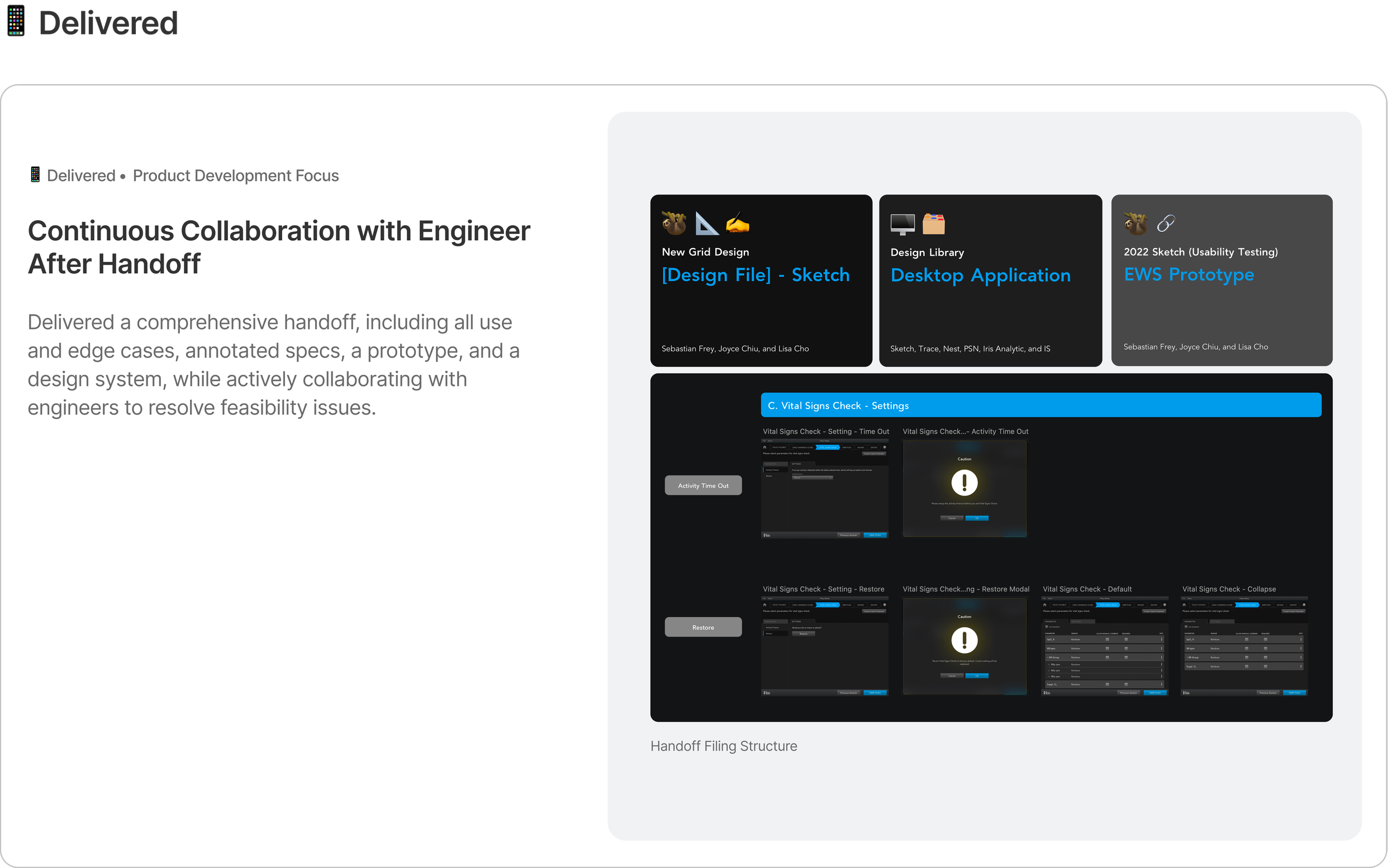The width and height of the screenshot is (1397, 868).
Task: Click the phone emoji beside Delivered header
Action: [x=16, y=21]
